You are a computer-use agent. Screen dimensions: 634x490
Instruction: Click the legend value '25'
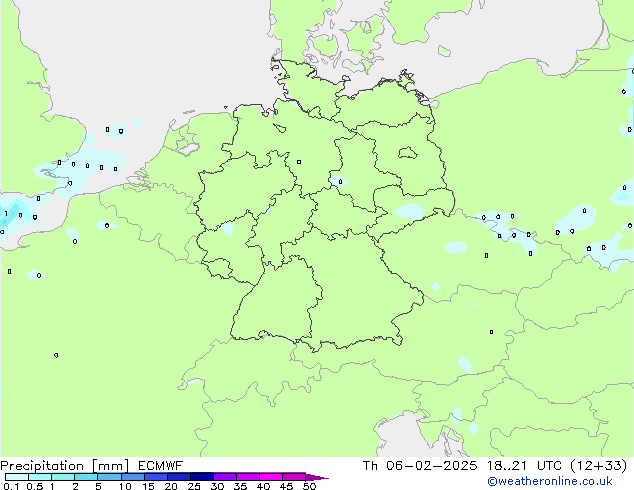pos(194,486)
